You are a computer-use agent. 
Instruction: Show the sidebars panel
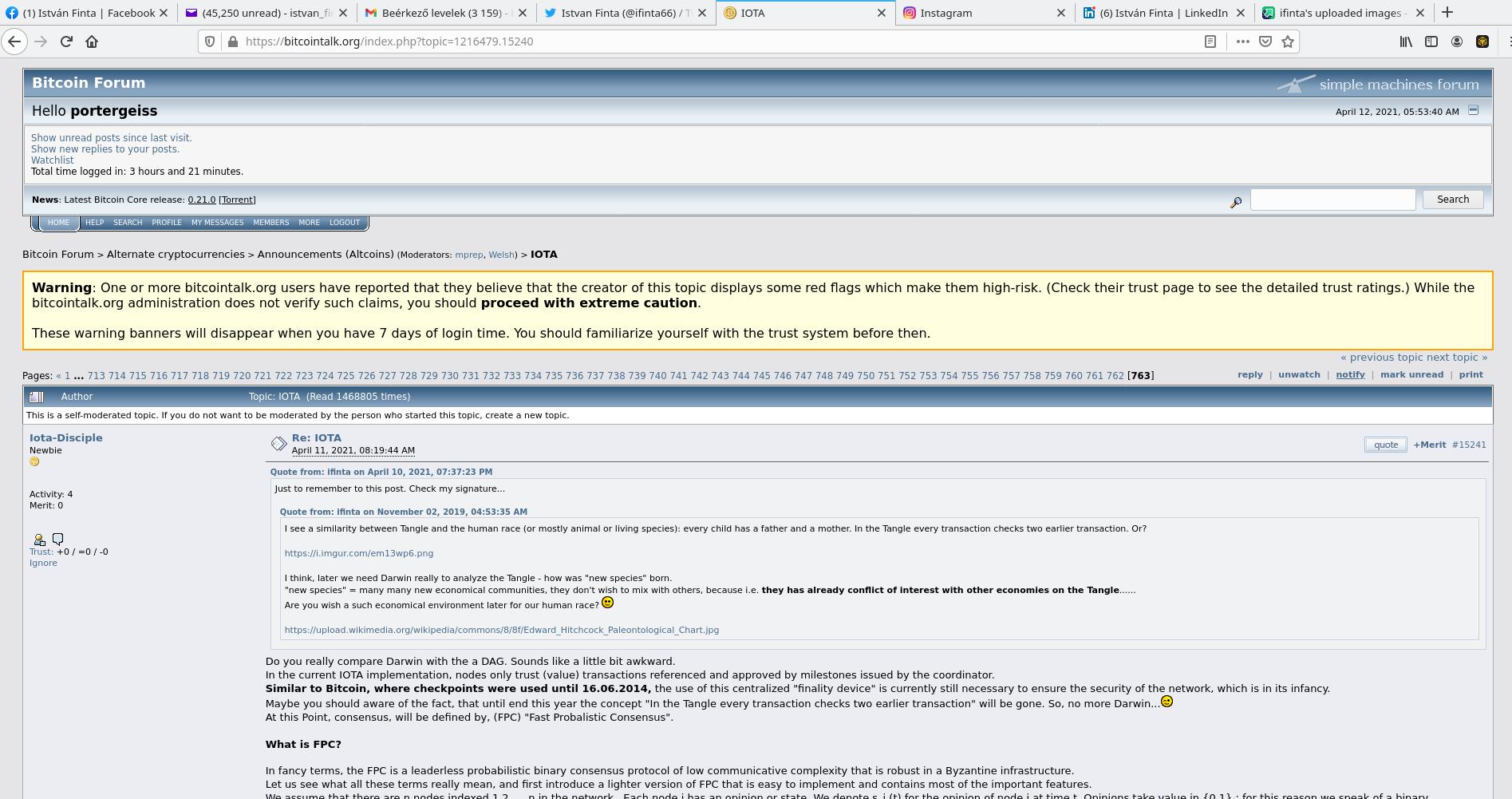[x=1431, y=42]
